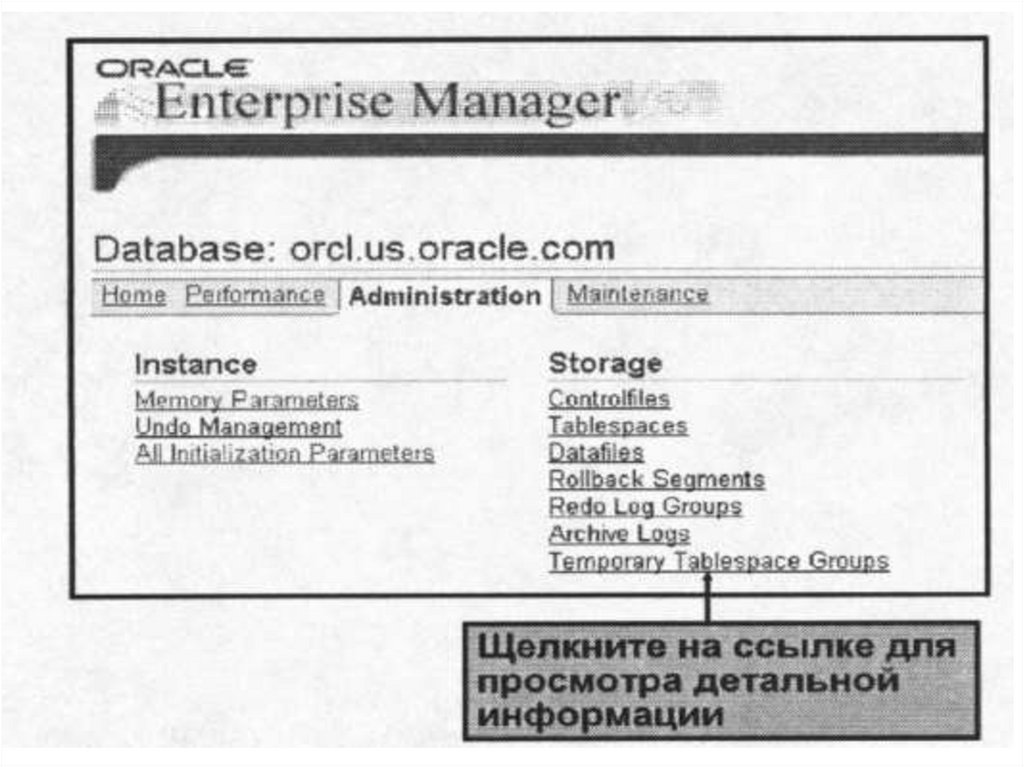Screen dimensions: 1024x767
Task: Open the Controlfiles link
Action: (x=608, y=399)
